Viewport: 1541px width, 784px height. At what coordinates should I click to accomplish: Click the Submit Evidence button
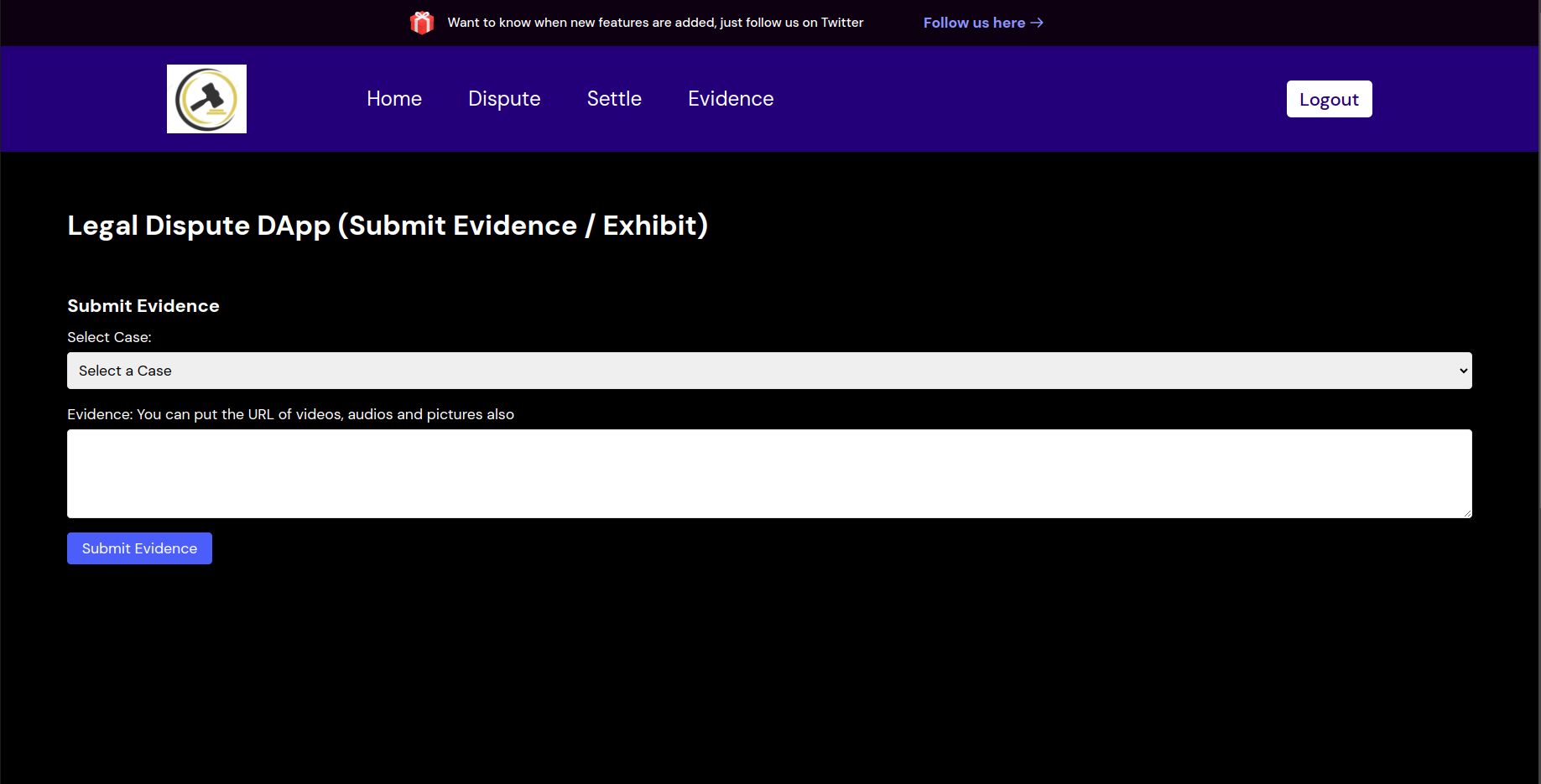139,548
